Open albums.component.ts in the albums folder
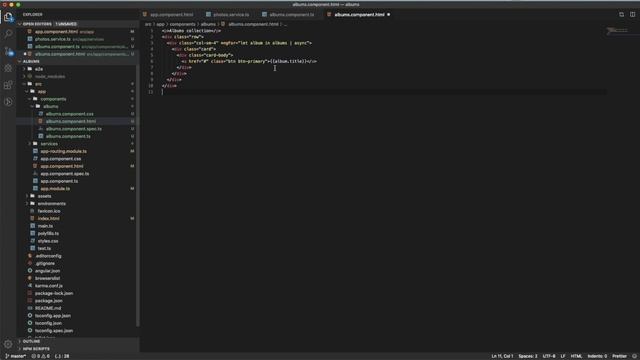Viewport: 640px width, 360px height. point(68,136)
